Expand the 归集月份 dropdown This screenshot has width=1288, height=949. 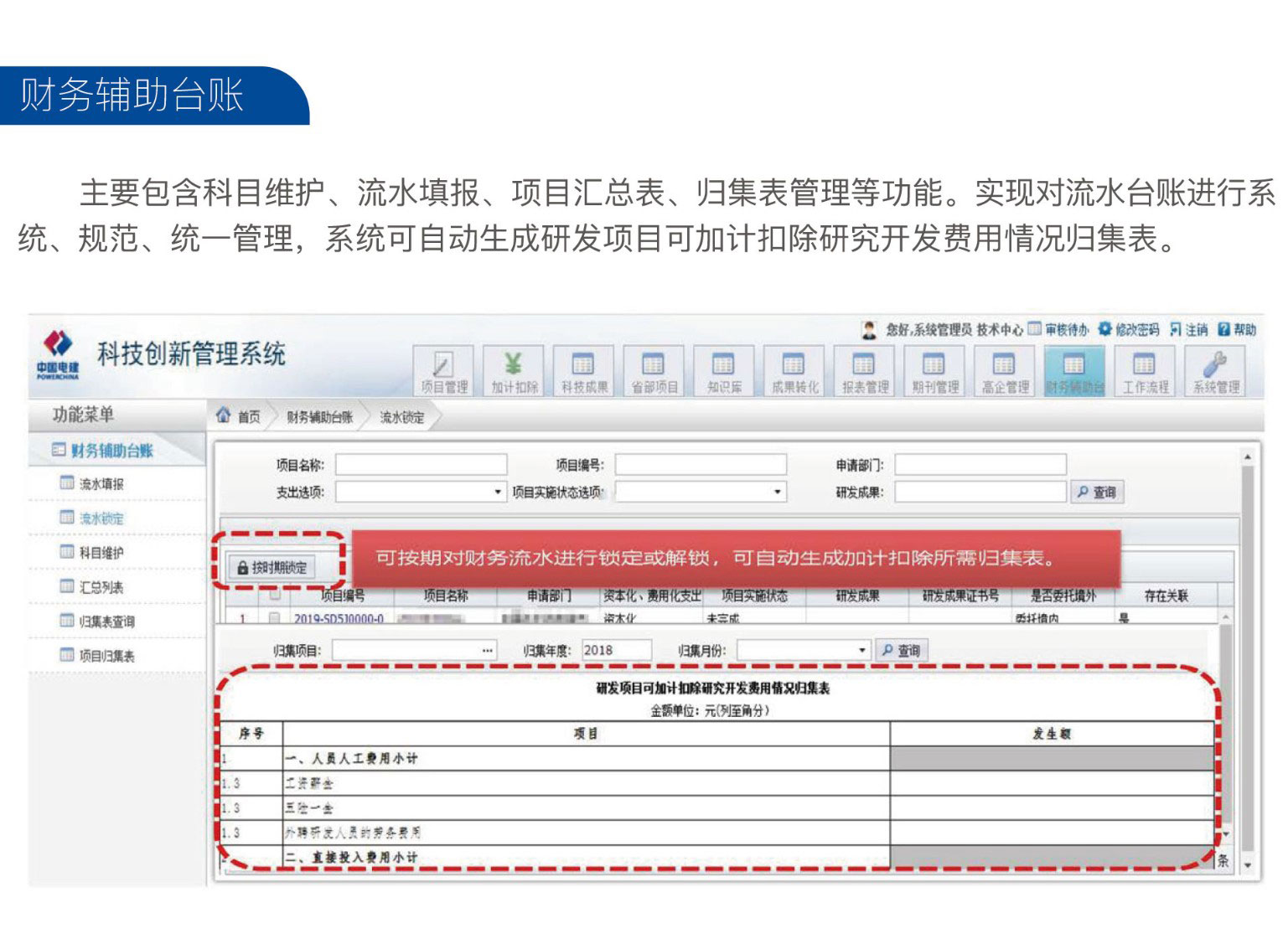[x=861, y=650]
